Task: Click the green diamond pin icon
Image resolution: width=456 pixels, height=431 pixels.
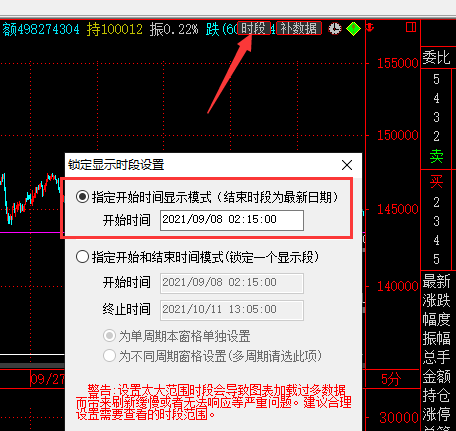Action: click(x=353, y=29)
